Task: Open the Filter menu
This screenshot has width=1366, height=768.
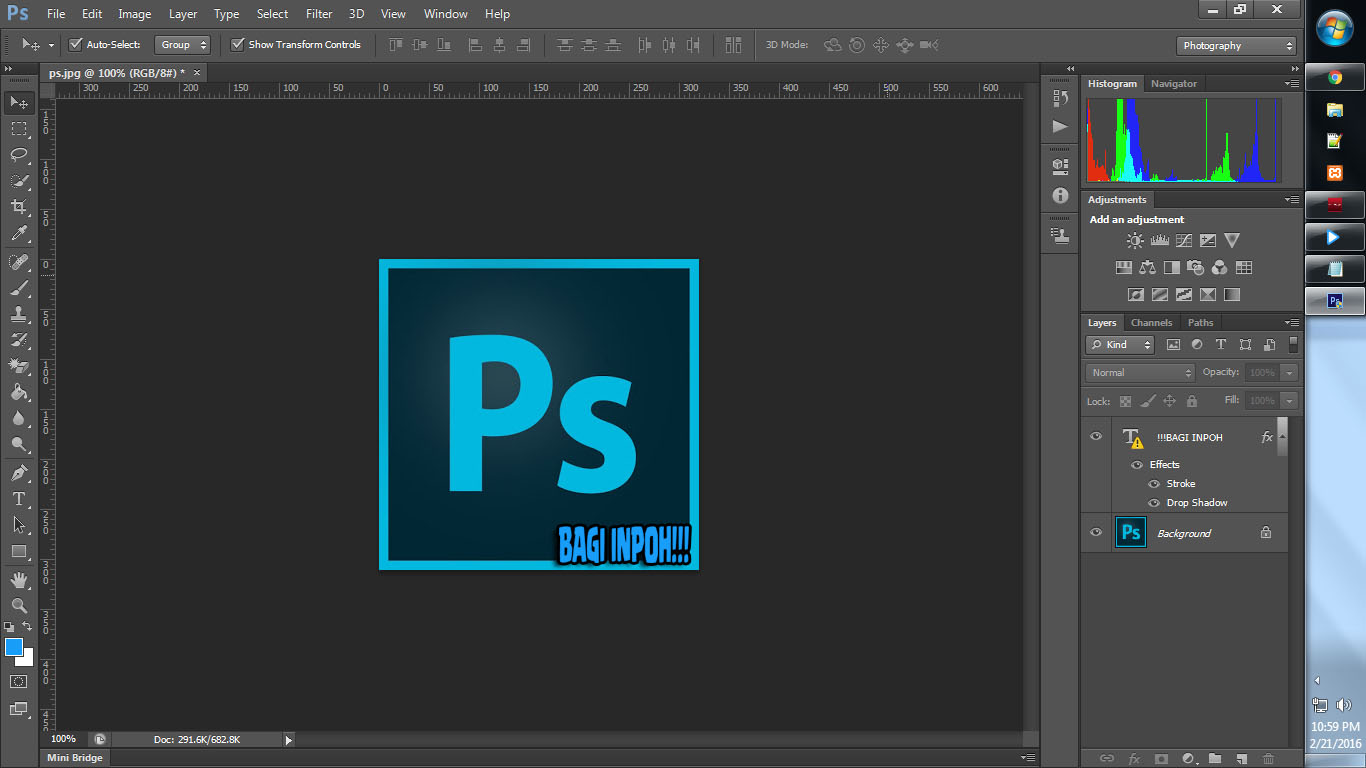Action: (x=318, y=13)
